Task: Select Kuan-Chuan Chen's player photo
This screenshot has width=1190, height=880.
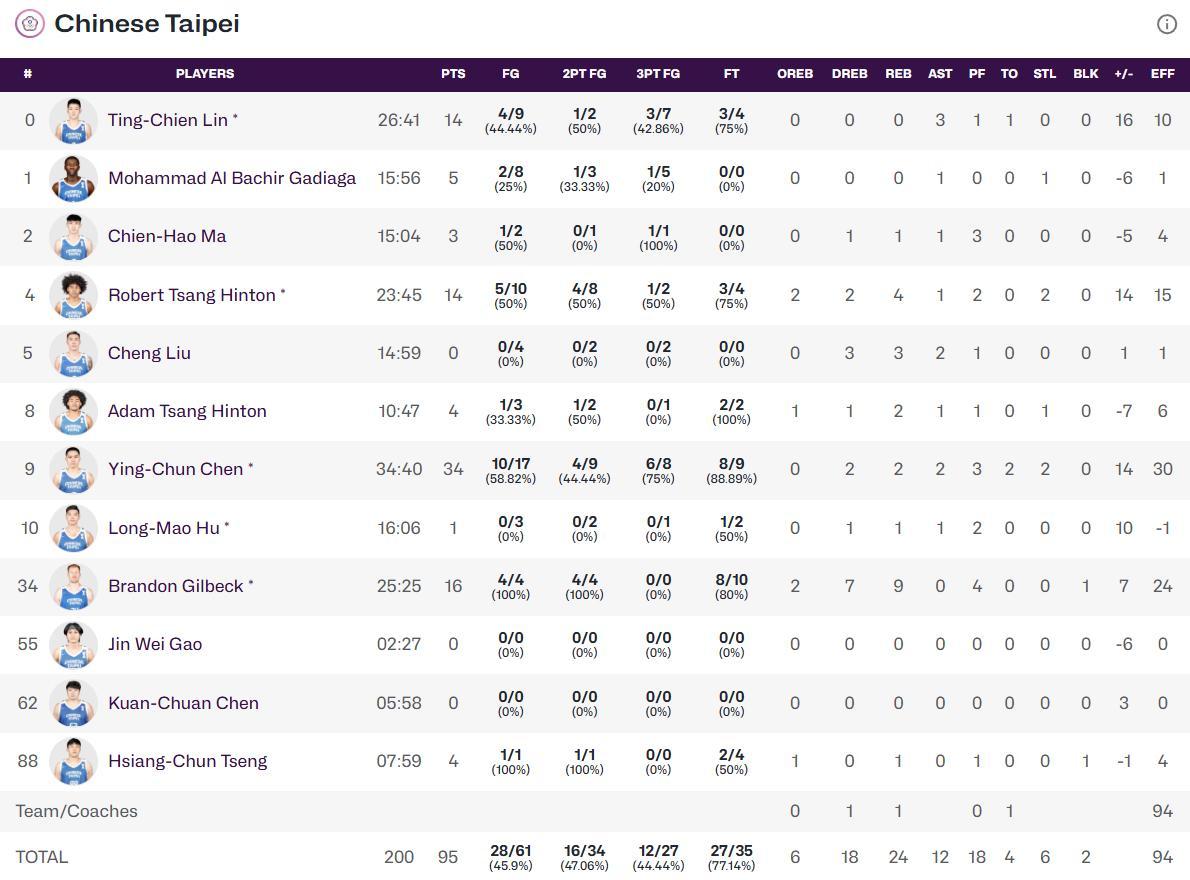Action: (x=74, y=703)
